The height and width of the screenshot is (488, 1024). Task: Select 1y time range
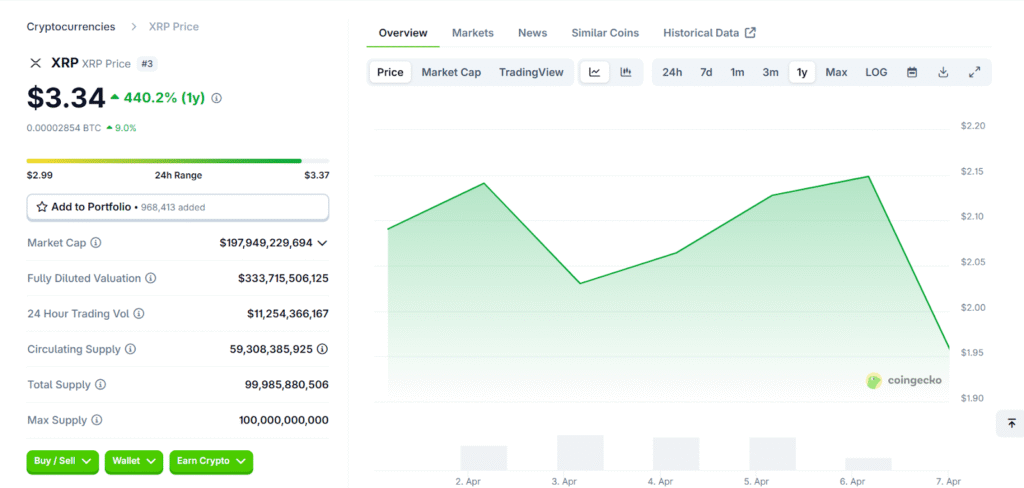pos(802,73)
